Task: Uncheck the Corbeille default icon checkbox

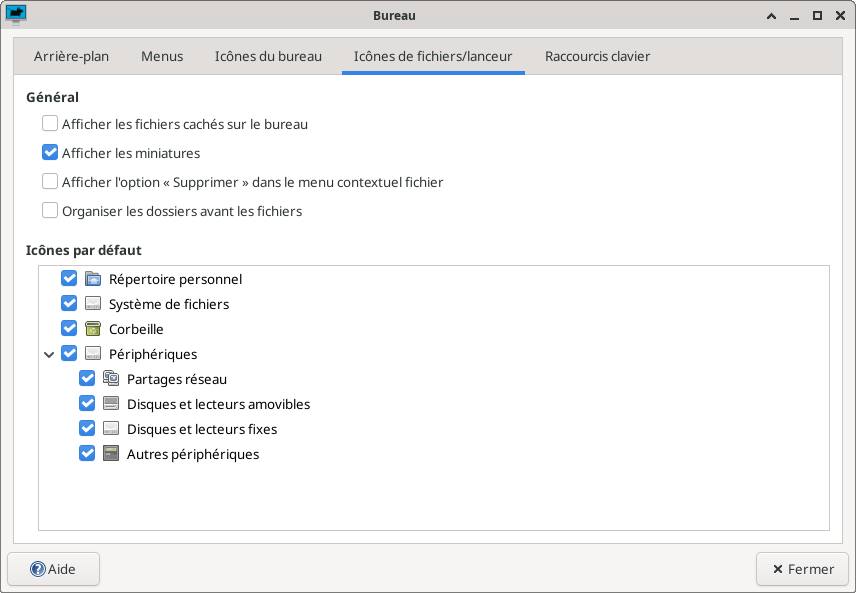Action: point(69,329)
